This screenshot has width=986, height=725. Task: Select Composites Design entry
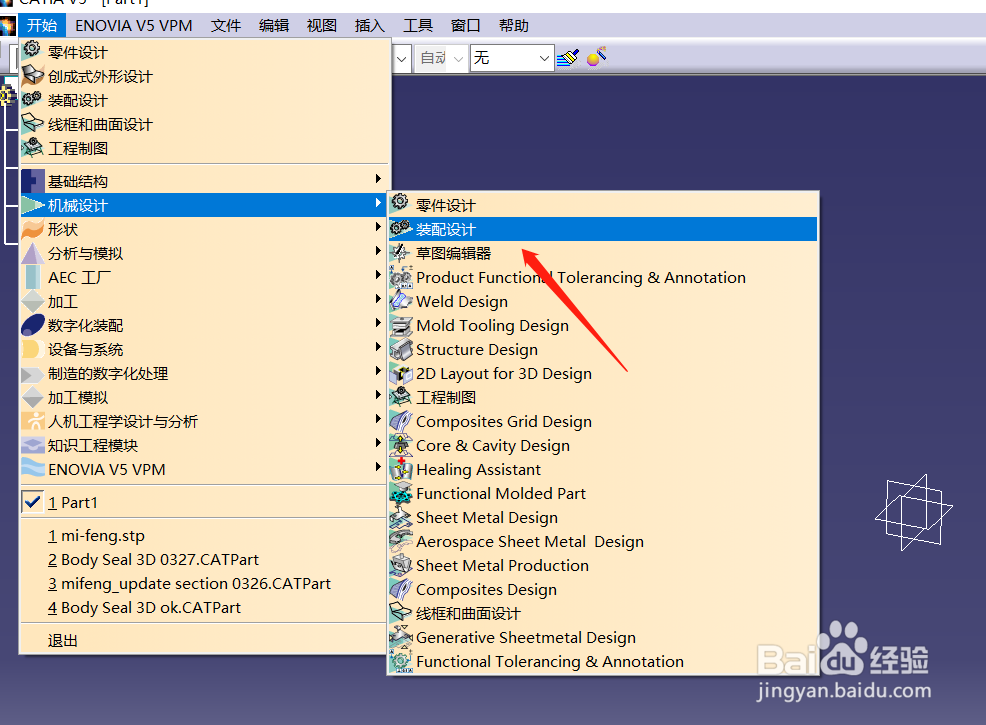603,589
